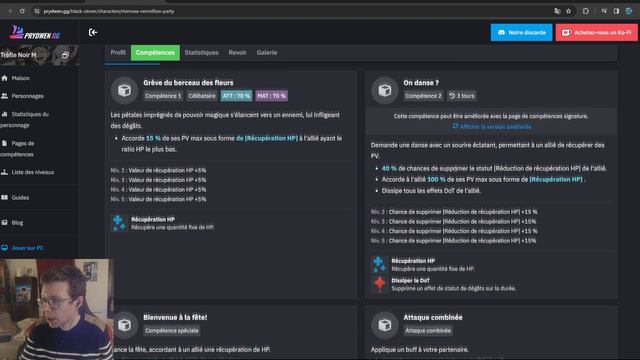Viewport: 640px width, 360px height.
Task: Click the ATT : 70 % tag
Action: [x=236, y=96]
